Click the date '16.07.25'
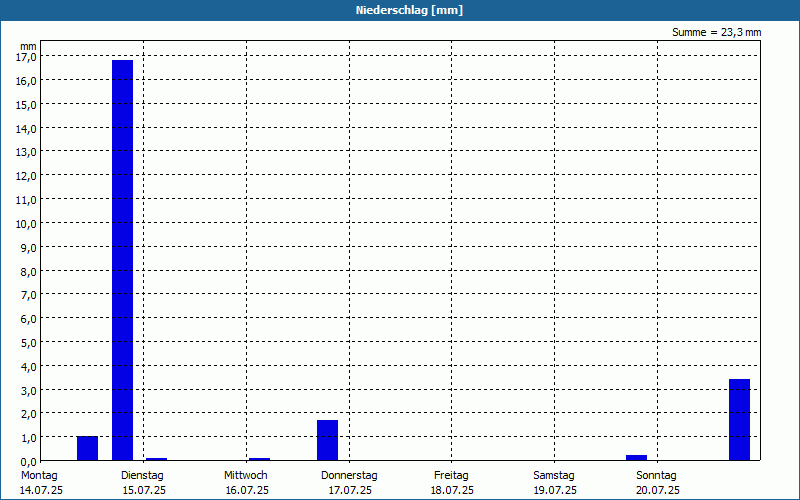This screenshot has width=800, height=500. coord(247,490)
